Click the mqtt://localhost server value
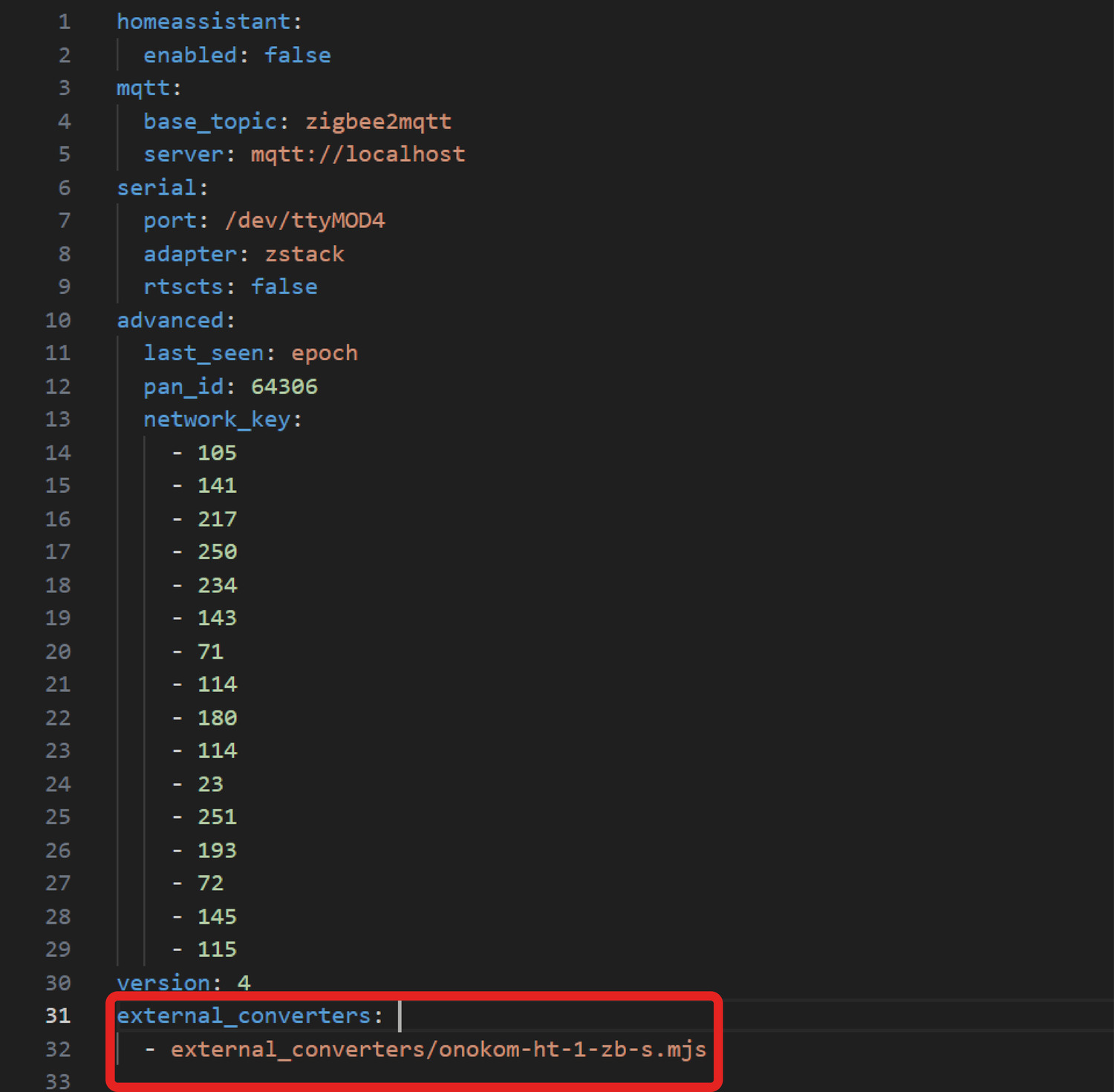 357,154
